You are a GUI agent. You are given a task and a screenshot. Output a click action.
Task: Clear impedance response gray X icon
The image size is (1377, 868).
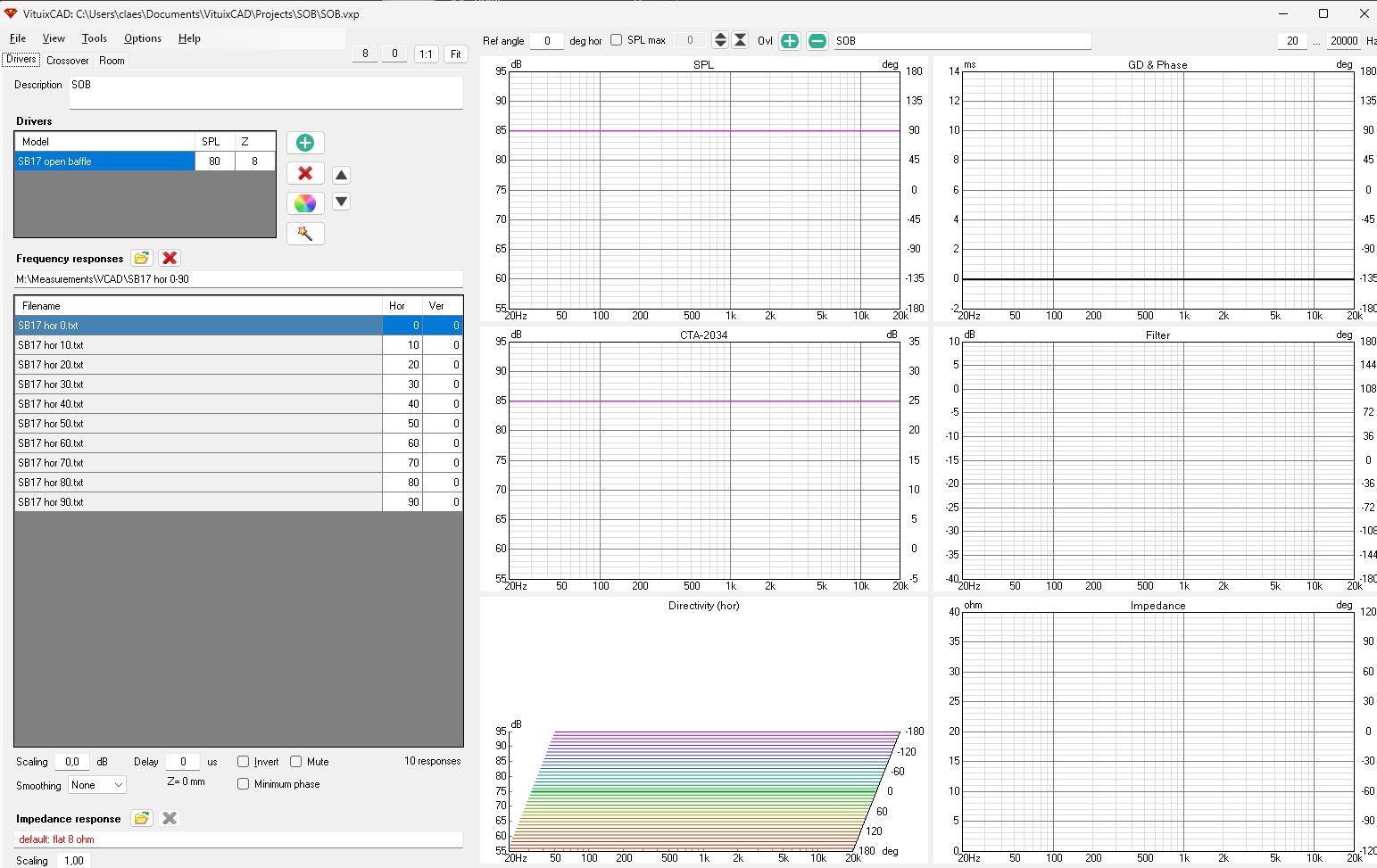pyautogui.click(x=170, y=818)
